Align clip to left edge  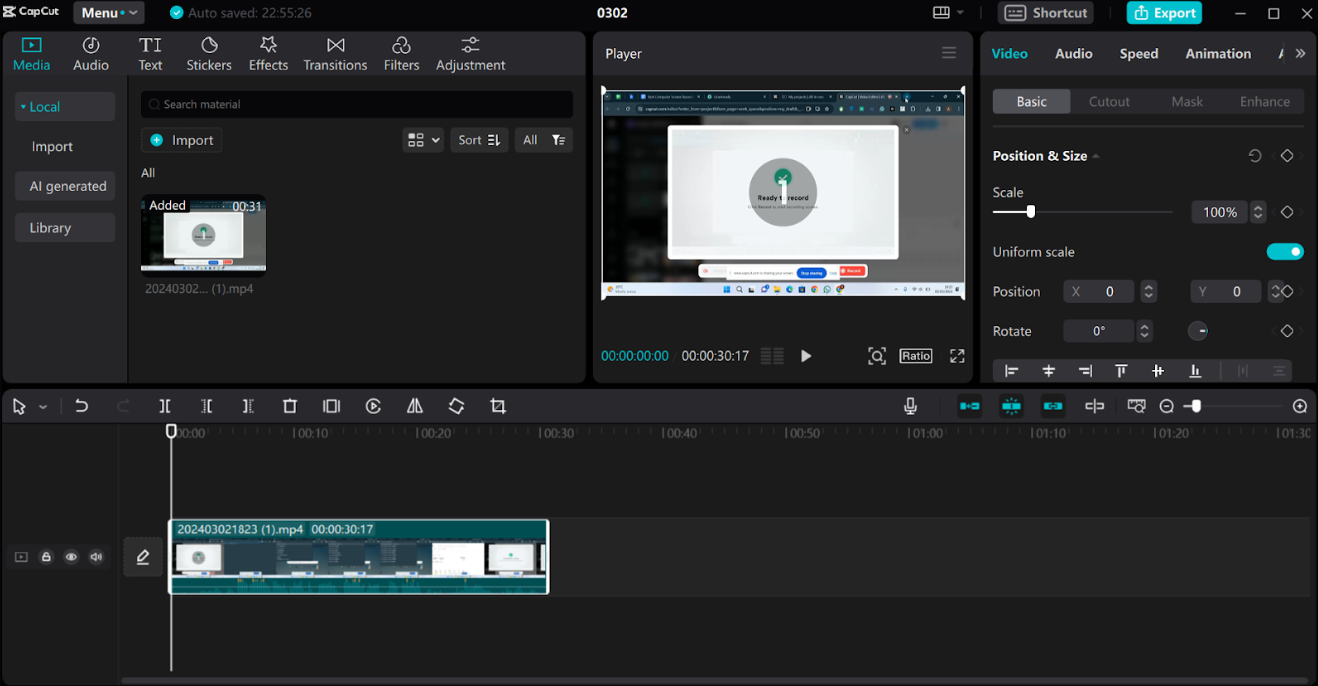click(1012, 371)
